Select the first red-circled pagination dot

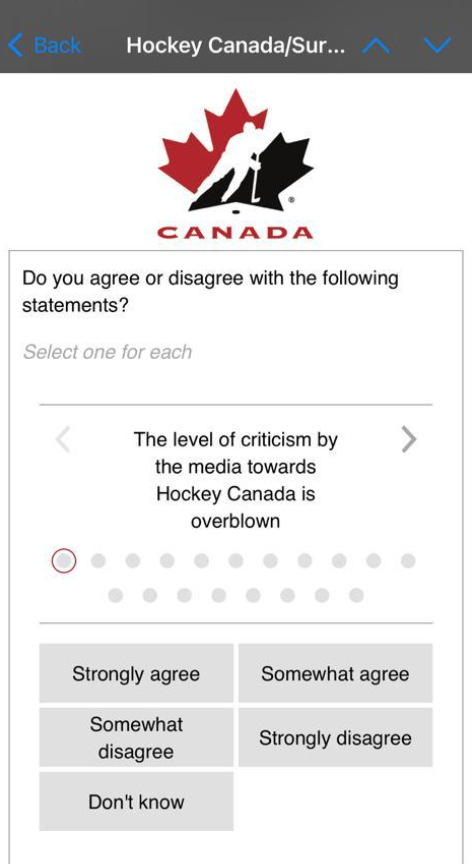pos(64,561)
